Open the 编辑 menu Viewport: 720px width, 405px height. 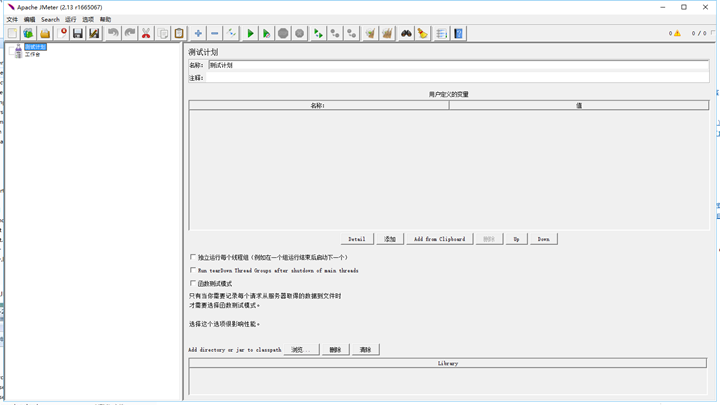[x=29, y=19]
